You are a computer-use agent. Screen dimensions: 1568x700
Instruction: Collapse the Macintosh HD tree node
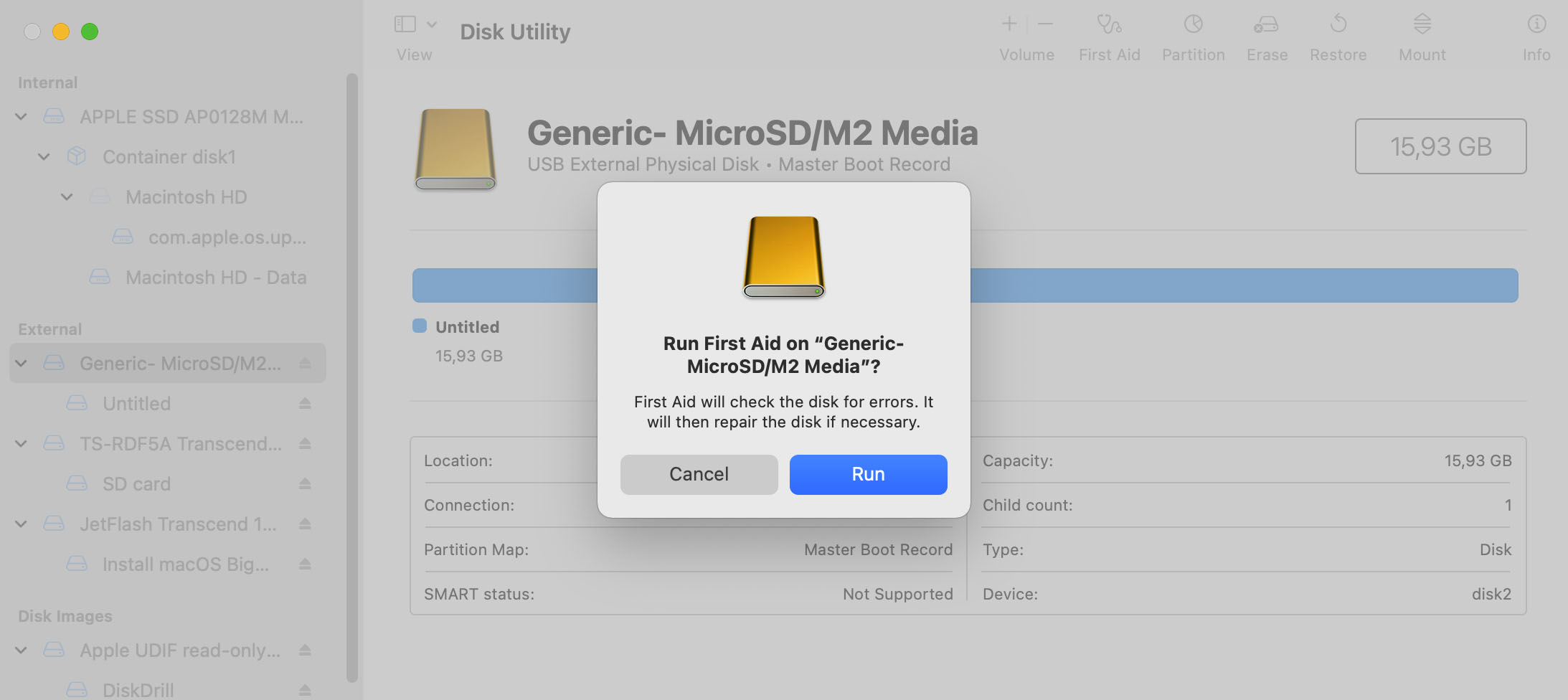67,197
